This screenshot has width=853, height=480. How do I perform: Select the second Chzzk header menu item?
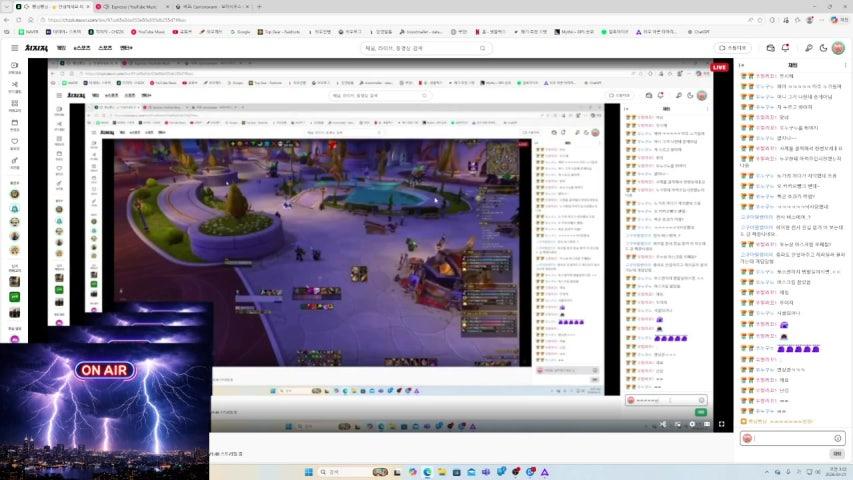pyautogui.click(x=82, y=48)
